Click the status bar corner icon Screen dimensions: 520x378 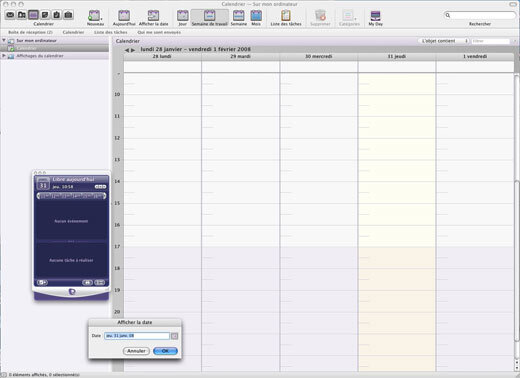pos(4,375)
